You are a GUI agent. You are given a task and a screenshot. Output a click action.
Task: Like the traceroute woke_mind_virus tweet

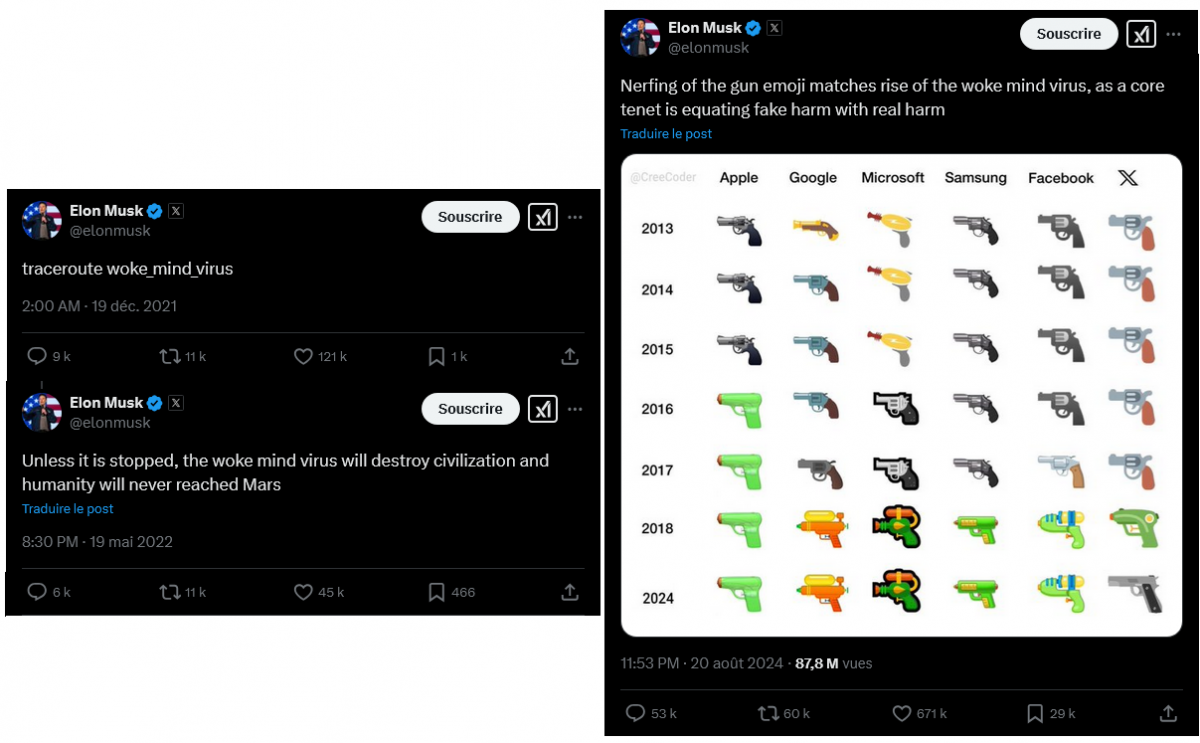(303, 356)
